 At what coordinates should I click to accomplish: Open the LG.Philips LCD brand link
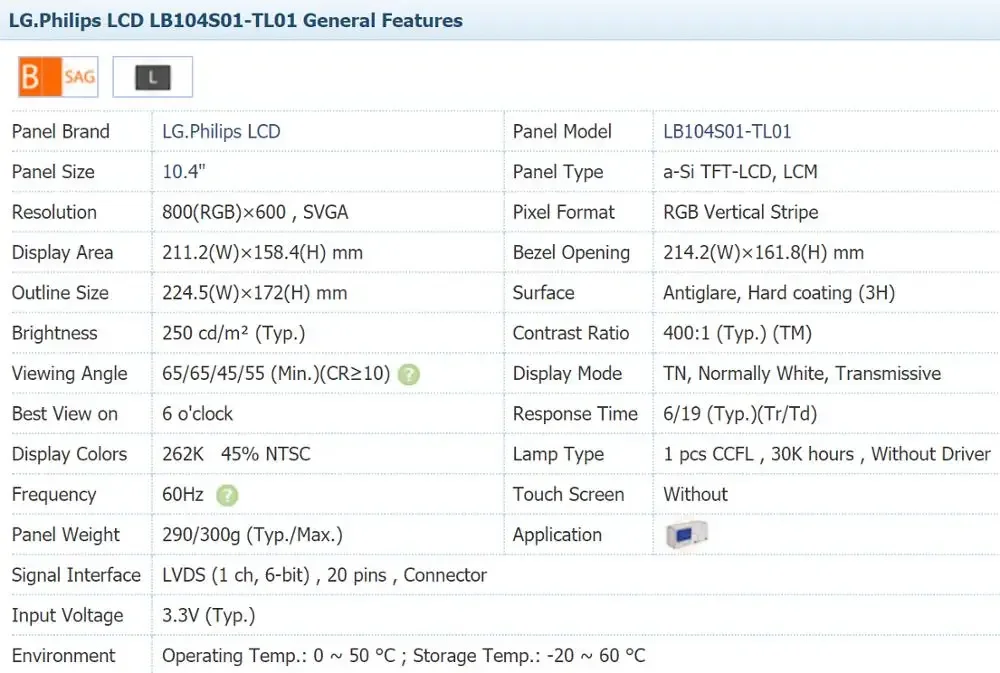click(x=221, y=131)
